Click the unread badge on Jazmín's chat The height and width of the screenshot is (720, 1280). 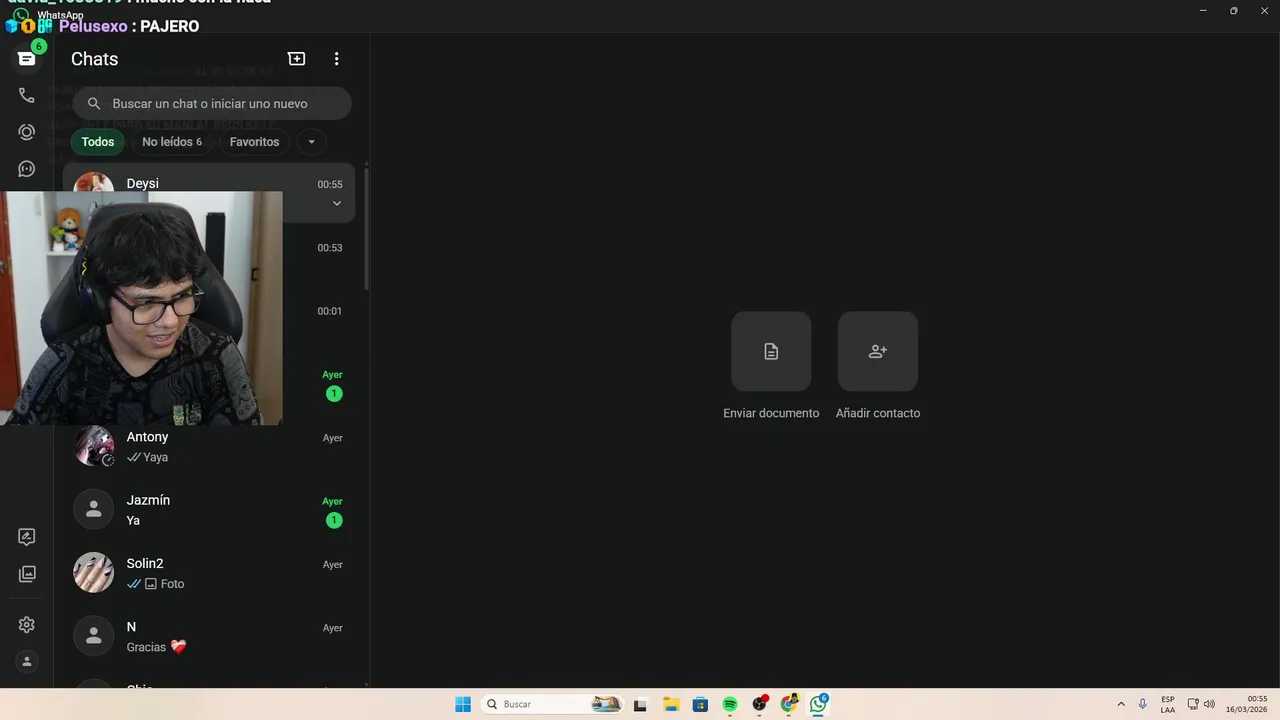click(x=334, y=520)
